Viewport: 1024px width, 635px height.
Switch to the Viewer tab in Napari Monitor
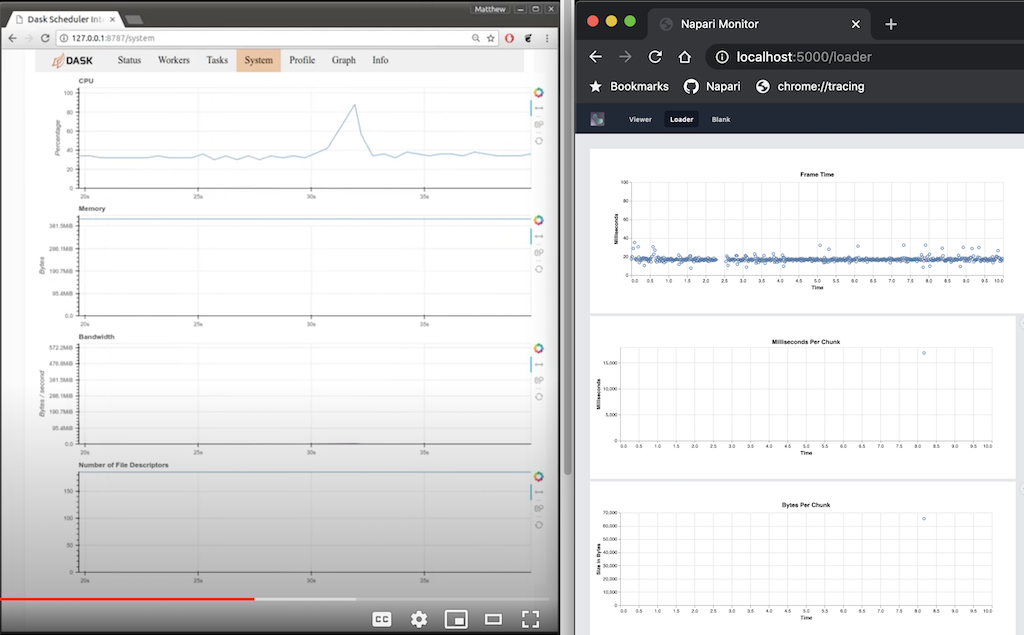point(639,119)
